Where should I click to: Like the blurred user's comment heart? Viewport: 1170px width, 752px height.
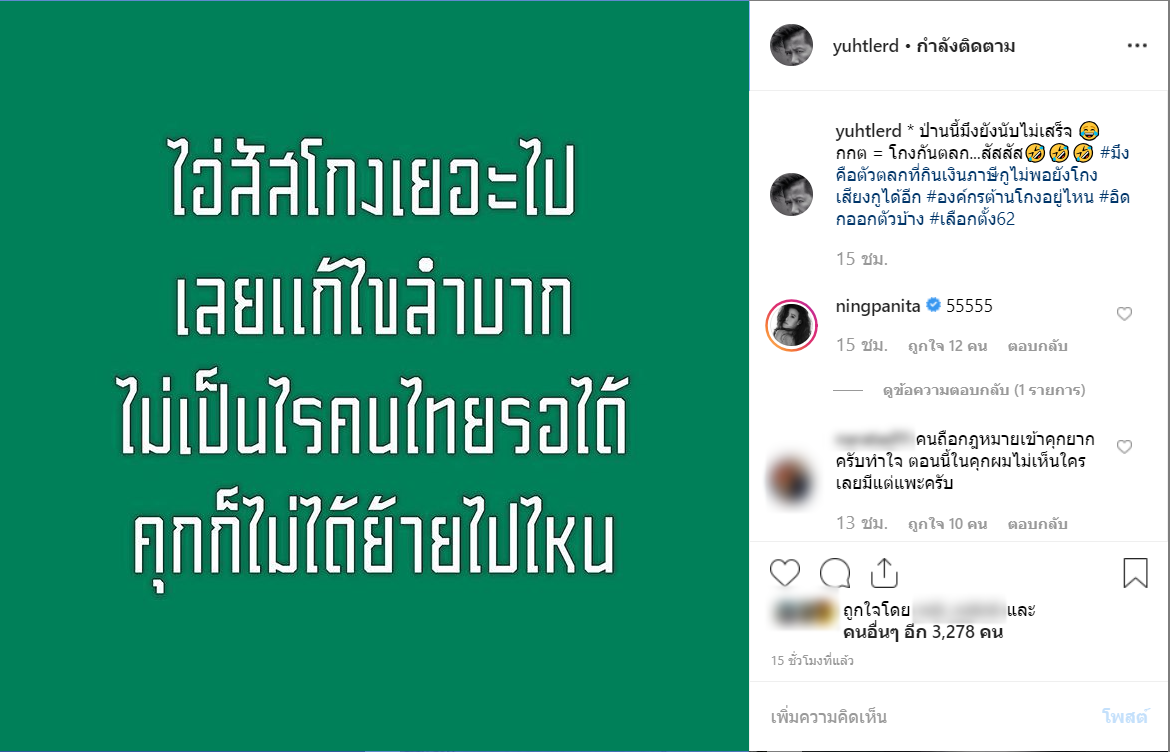pyautogui.click(x=1124, y=447)
